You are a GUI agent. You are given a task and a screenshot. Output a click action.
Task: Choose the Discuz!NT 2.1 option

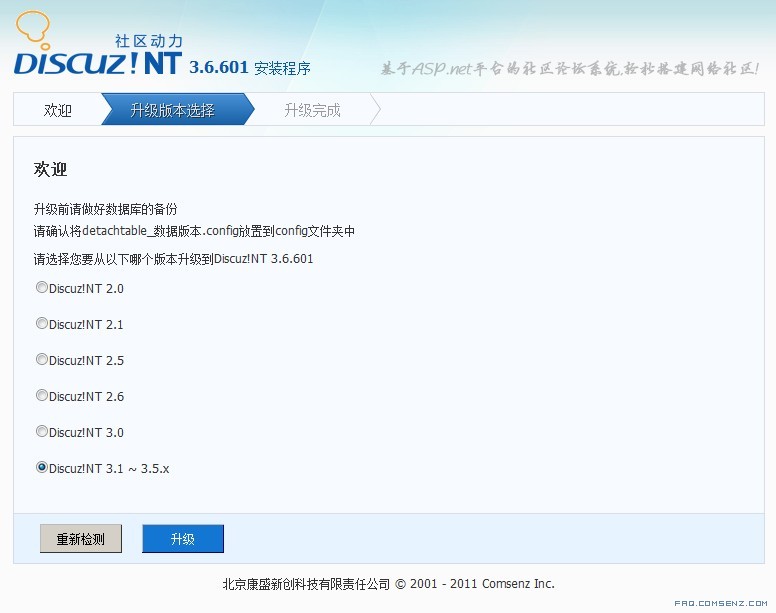(42, 324)
